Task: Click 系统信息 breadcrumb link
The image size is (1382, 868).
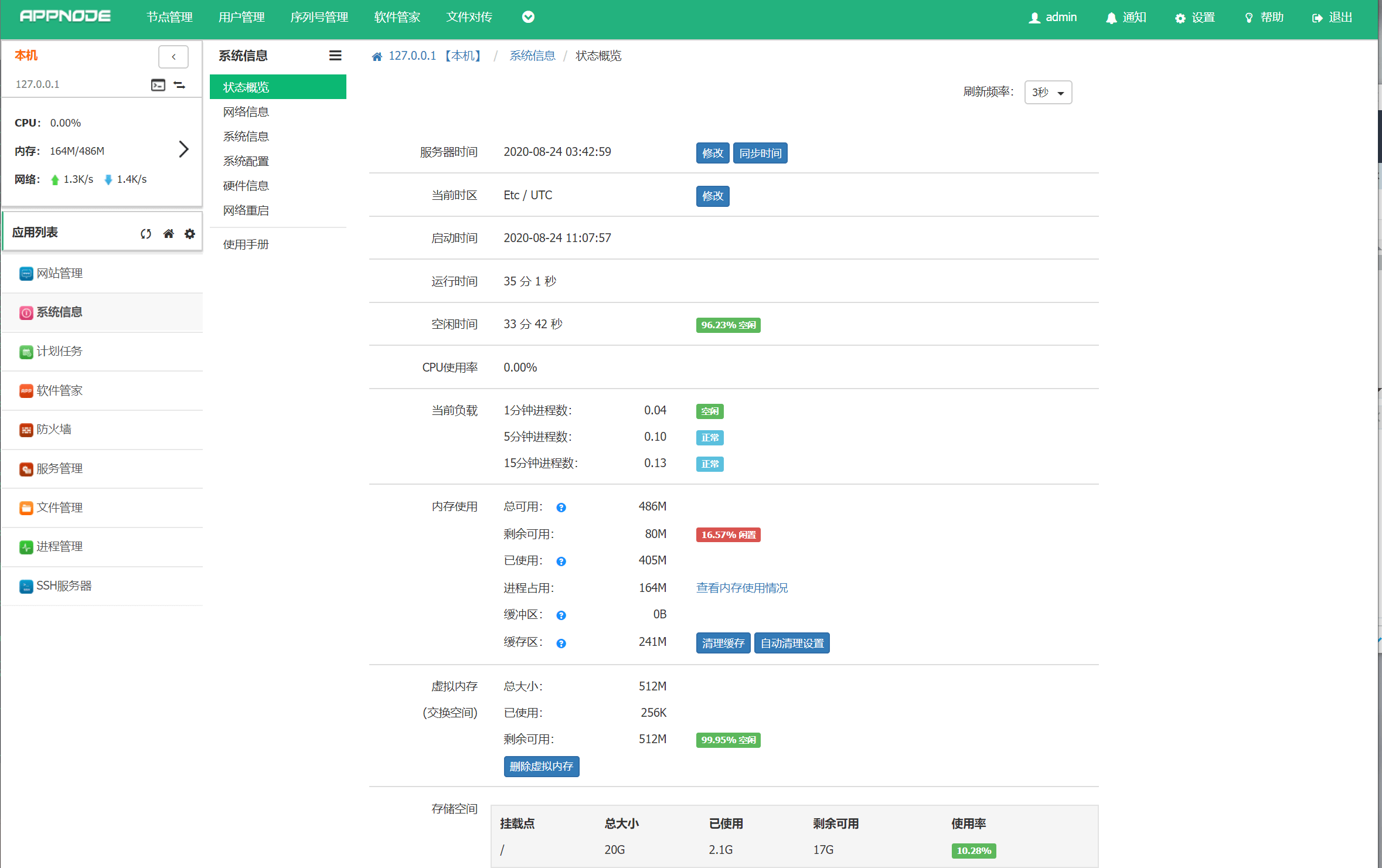Action: tap(532, 56)
